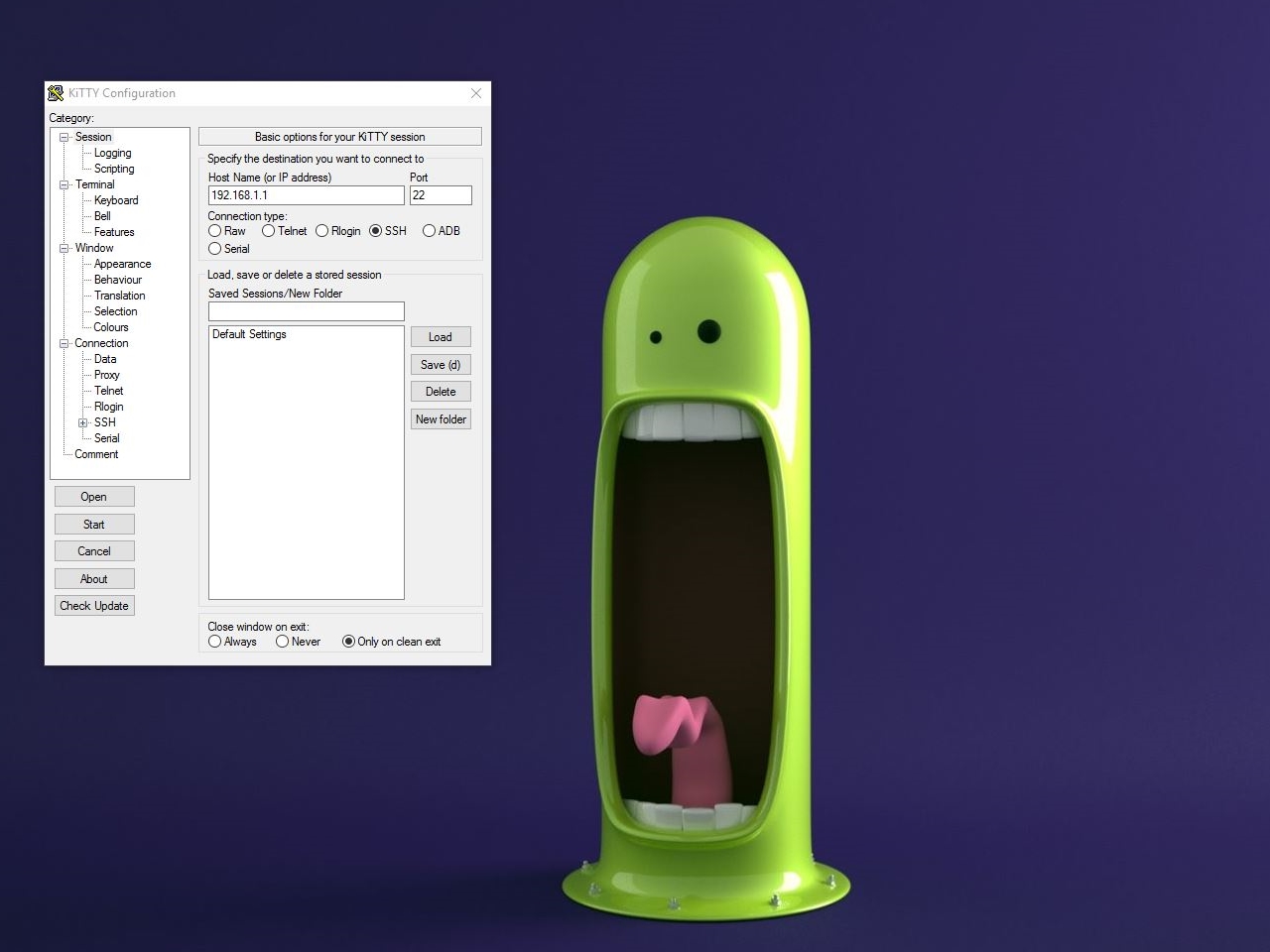
Task: Click the Host Name input field
Action: tap(306, 195)
